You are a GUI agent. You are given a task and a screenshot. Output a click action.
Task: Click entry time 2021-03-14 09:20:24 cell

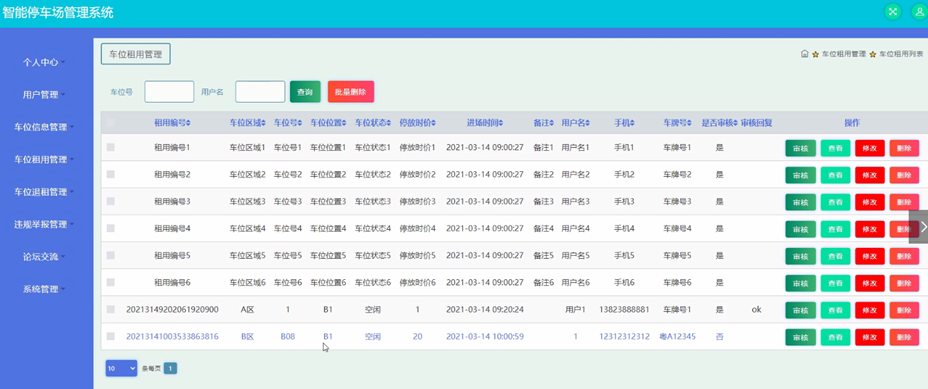(x=485, y=309)
